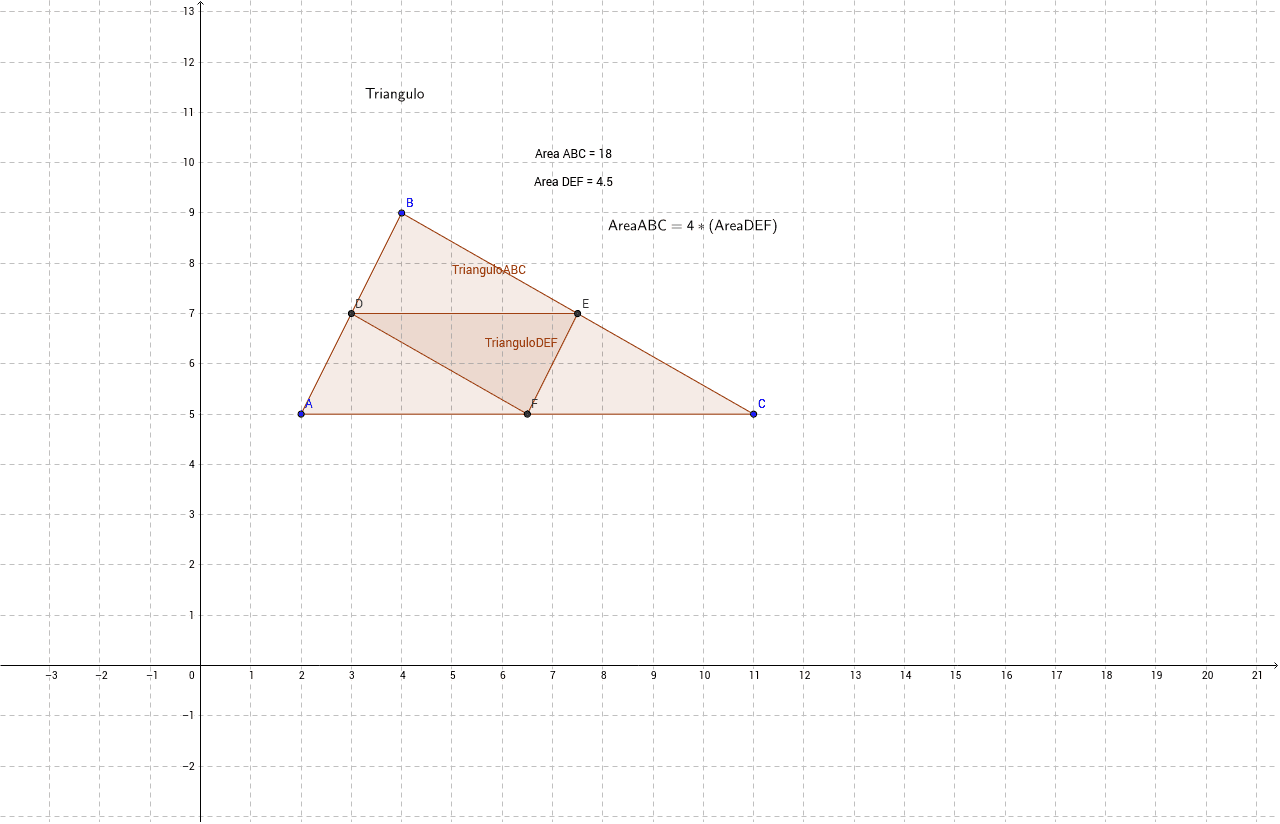Viewport: 1280px width, 824px height.
Task: Click midpoint E on side BC
Action: [x=578, y=314]
